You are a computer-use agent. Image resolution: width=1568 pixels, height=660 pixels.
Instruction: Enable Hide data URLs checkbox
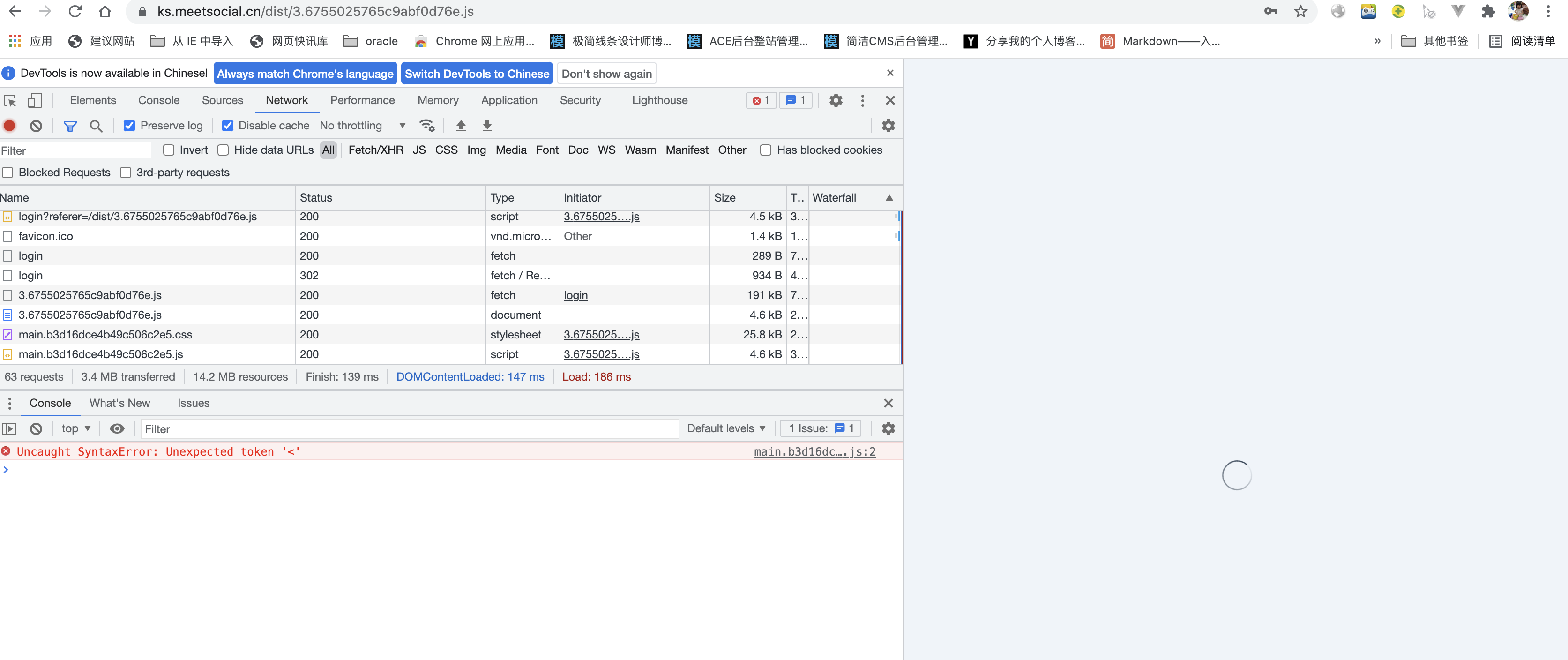click(x=224, y=150)
